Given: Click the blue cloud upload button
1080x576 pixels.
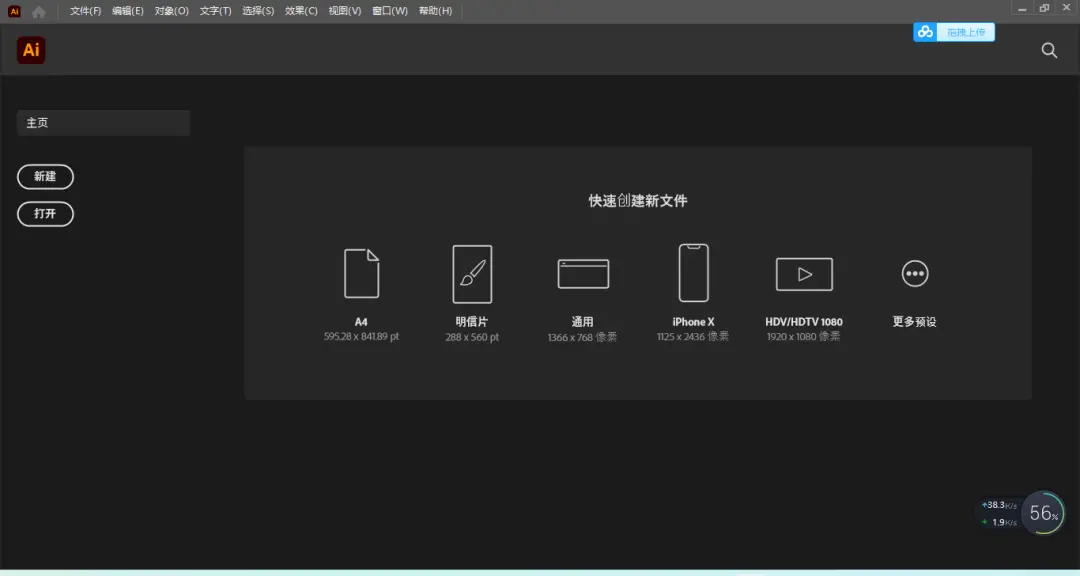Looking at the screenshot, I should tap(953, 32).
